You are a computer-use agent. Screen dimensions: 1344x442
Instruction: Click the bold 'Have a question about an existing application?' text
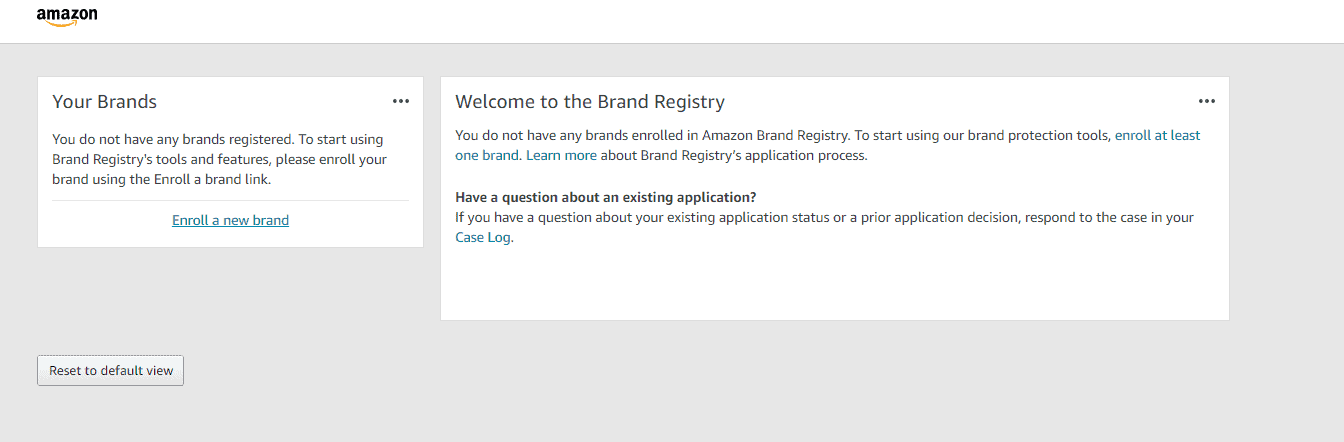pyautogui.click(x=606, y=197)
